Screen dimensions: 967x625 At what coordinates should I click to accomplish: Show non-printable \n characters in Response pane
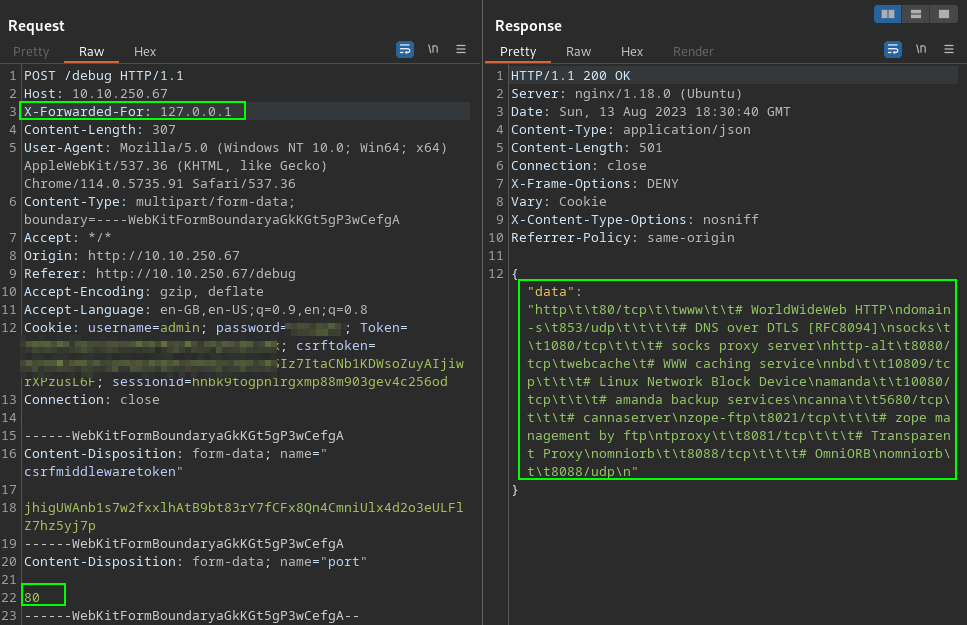(x=921, y=49)
